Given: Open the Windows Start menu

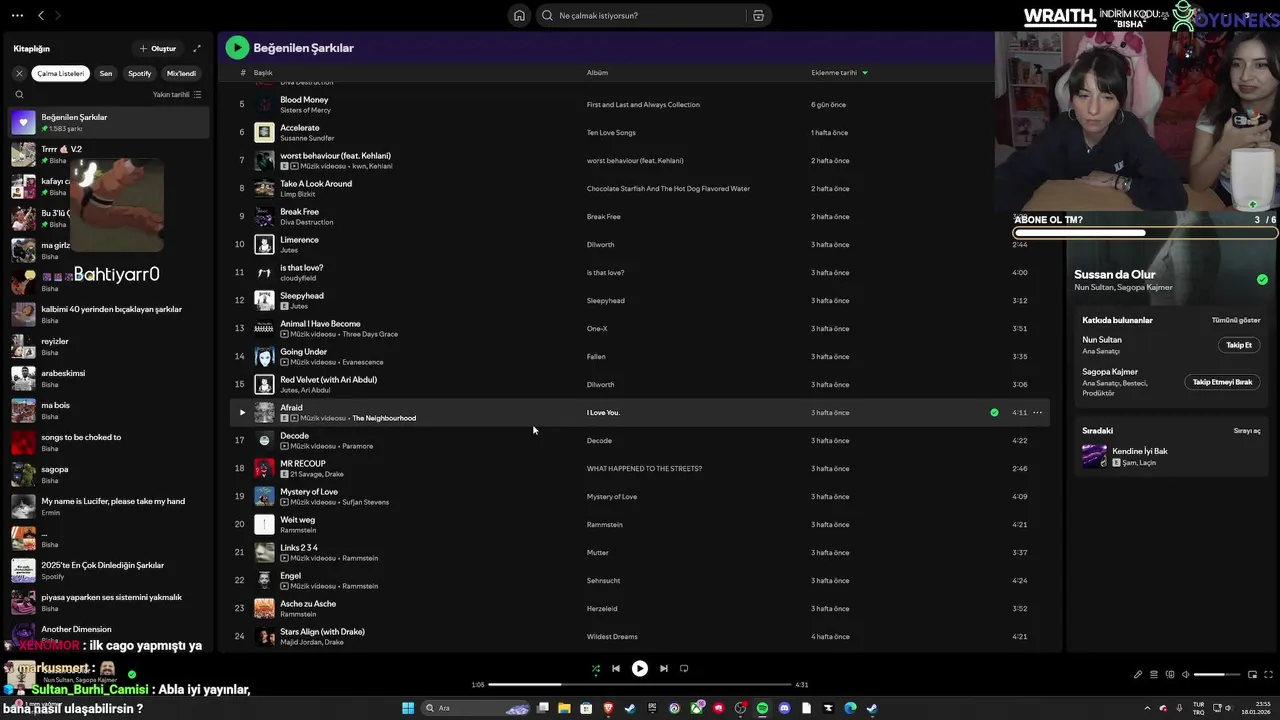Looking at the screenshot, I should (408, 708).
